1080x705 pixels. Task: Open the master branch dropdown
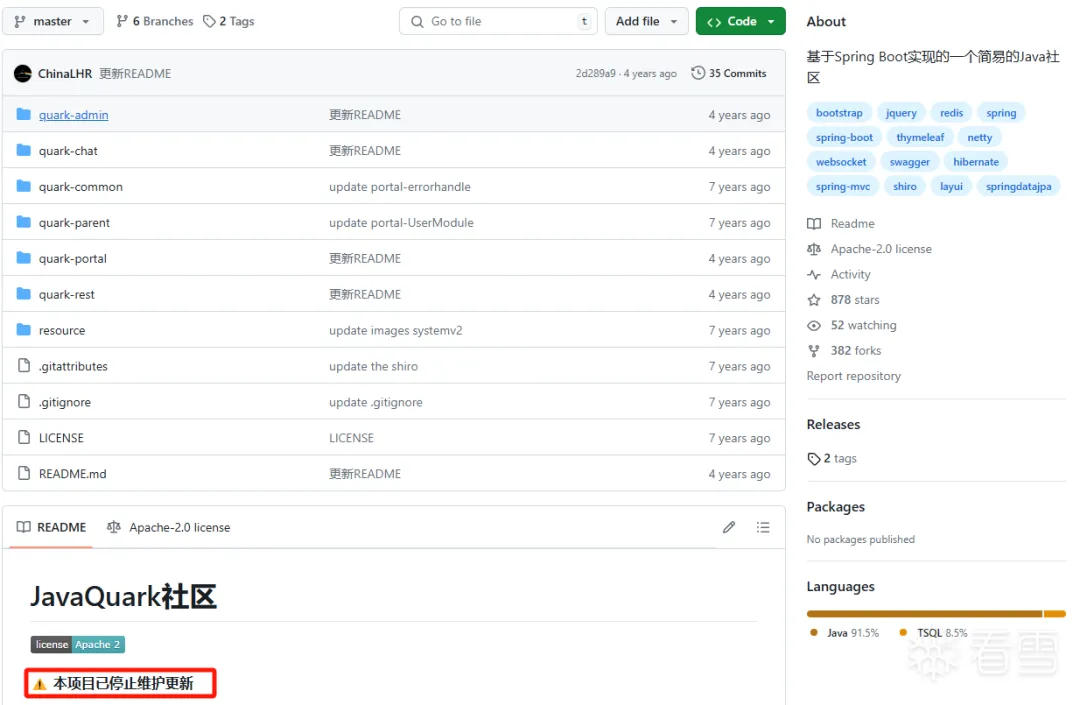click(53, 21)
